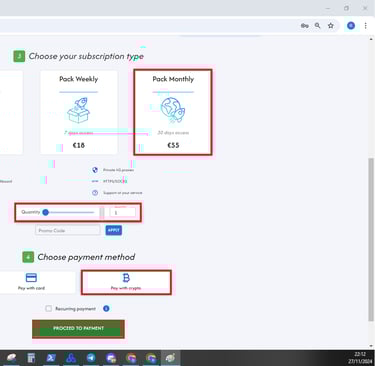Click the scrollbar down arrow
The image size is (375, 366).
click(x=371, y=346)
